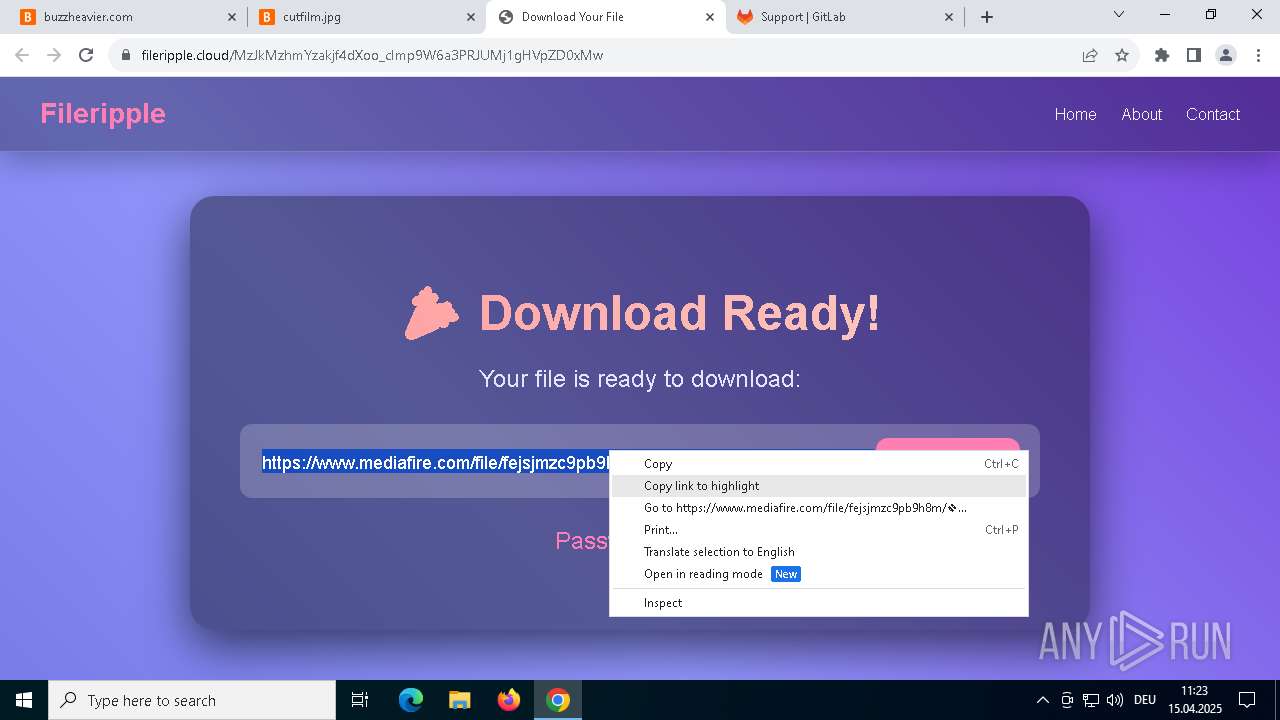
Task: Open the Contact navigation link
Action: coord(1213,114)
